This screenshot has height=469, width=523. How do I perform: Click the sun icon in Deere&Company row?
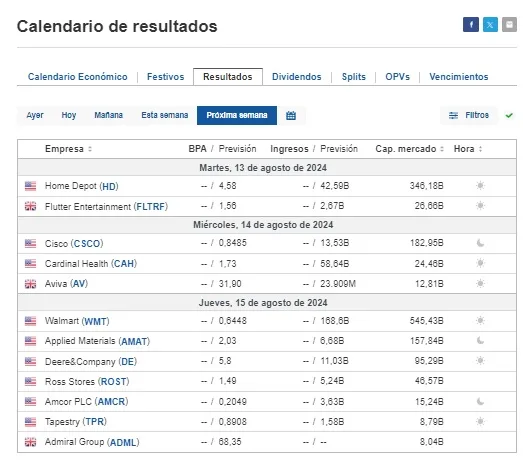(x=480, y=361)
